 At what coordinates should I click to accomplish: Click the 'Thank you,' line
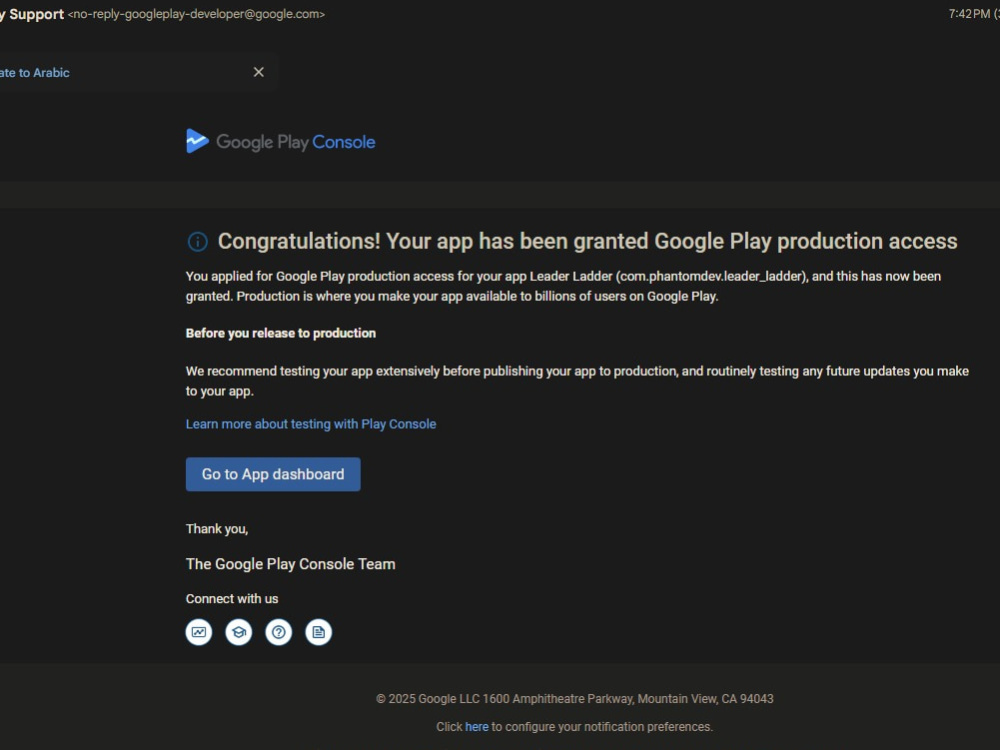tap(217, 529)
